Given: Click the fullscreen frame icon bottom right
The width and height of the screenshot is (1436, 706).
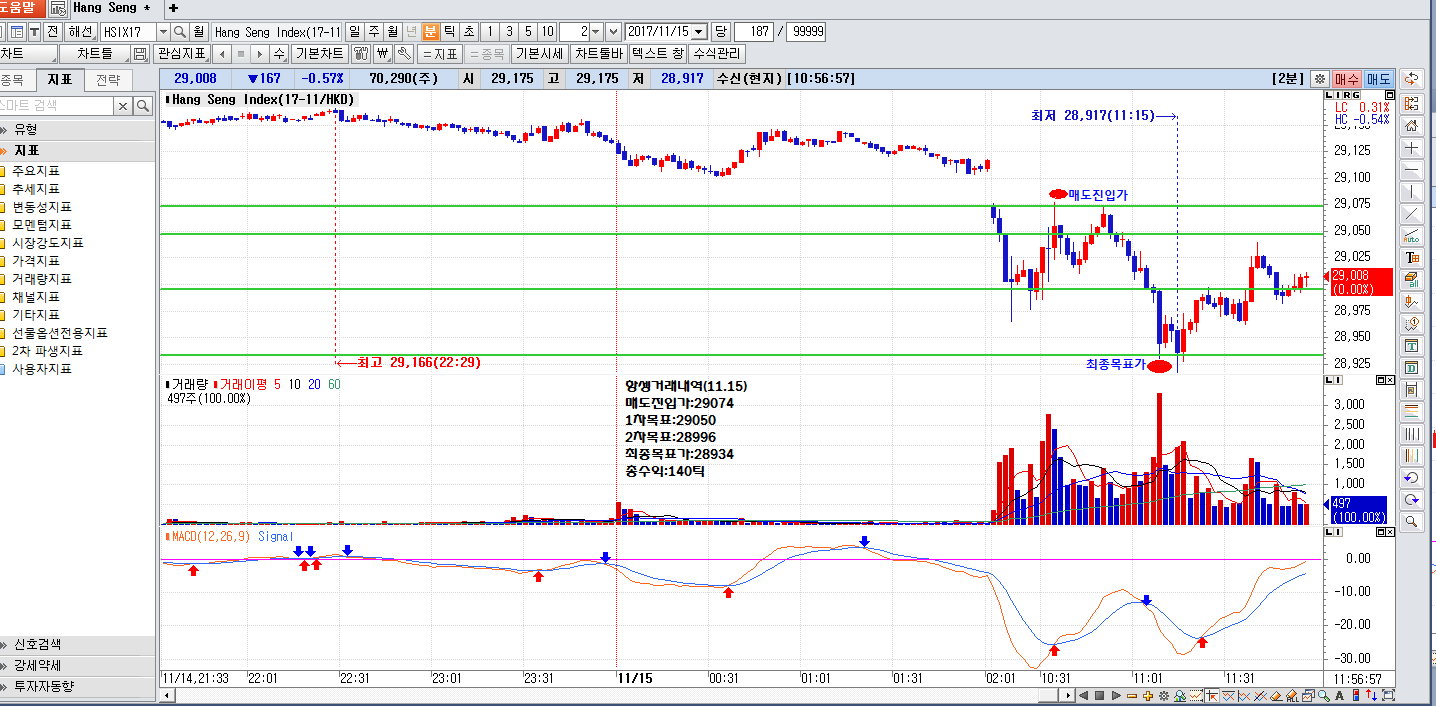Looking at the screenshot, I should tap(1390, 696).
